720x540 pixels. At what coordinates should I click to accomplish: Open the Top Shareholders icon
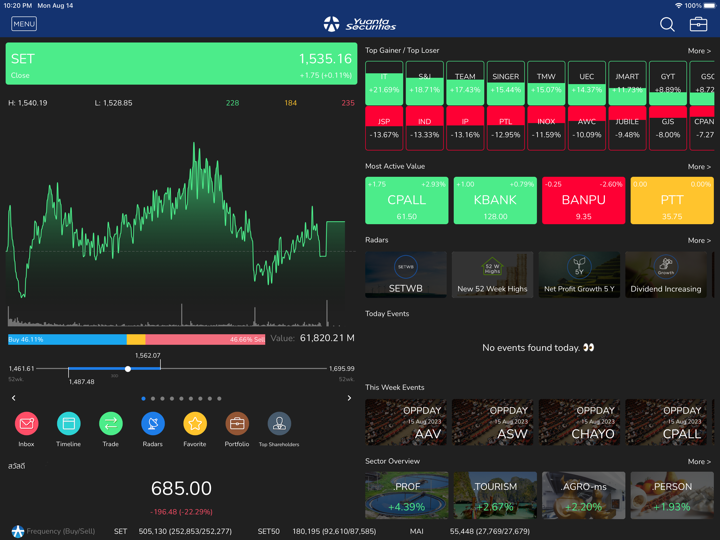(279, 424)
